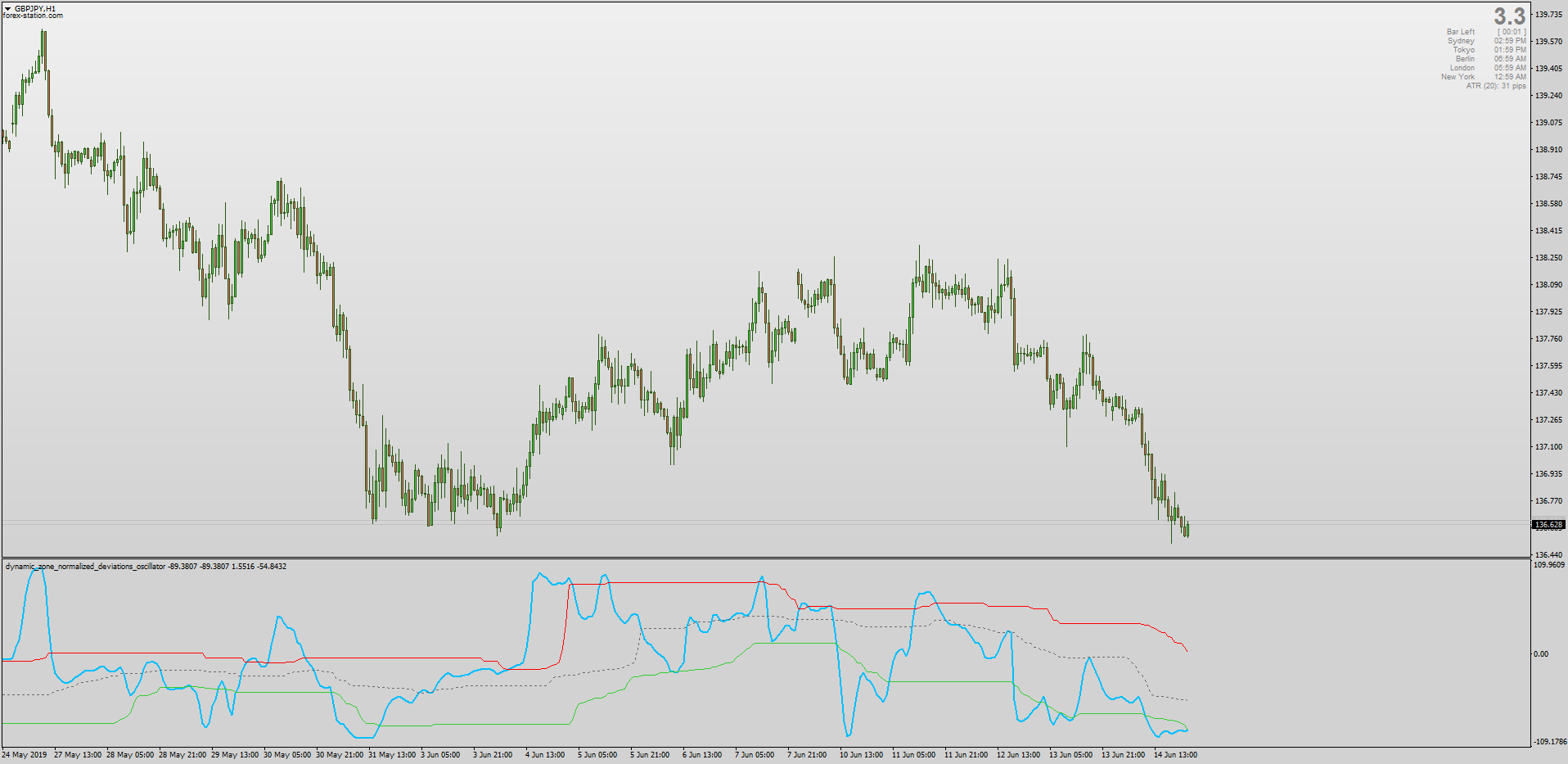
Task: Select the Sydney session time row
Action: 1486,41
